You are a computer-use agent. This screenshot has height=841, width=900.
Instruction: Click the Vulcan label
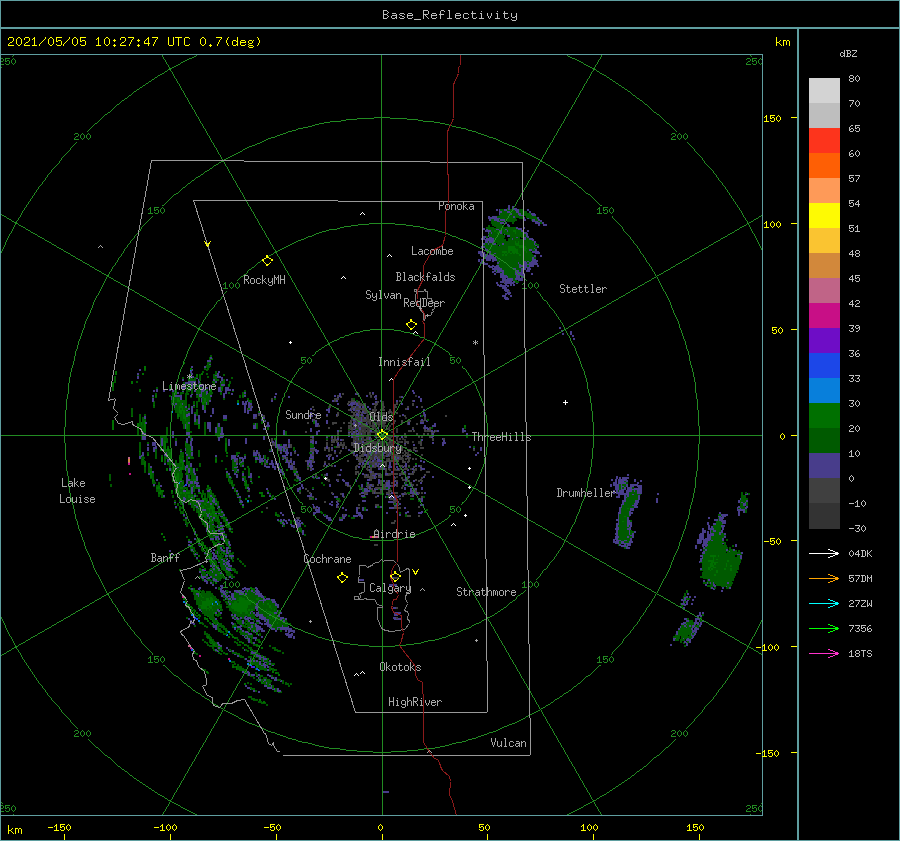coord(508,743)
